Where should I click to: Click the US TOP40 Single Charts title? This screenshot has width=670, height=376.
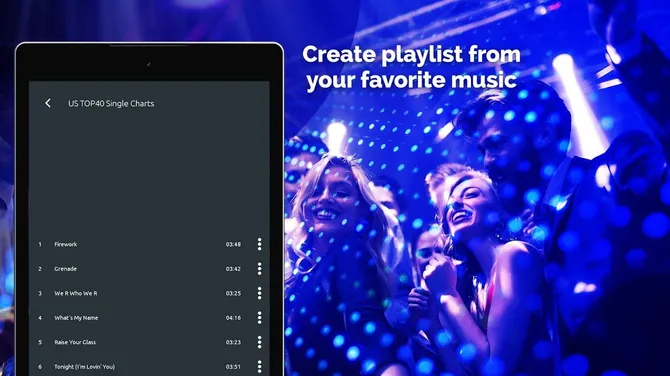click(x=111, y=103)
